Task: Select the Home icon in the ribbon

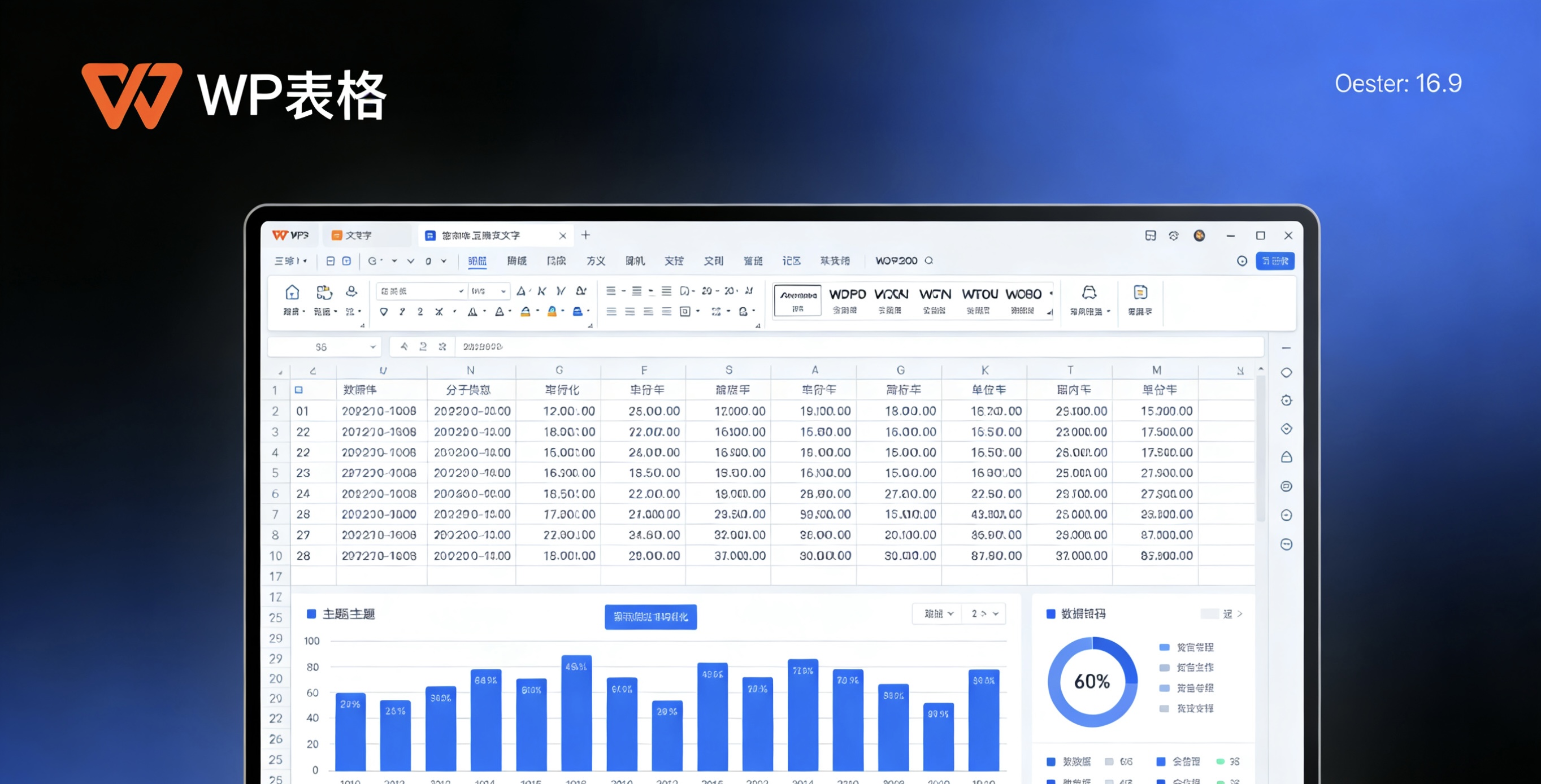Action: pos(293,292)
